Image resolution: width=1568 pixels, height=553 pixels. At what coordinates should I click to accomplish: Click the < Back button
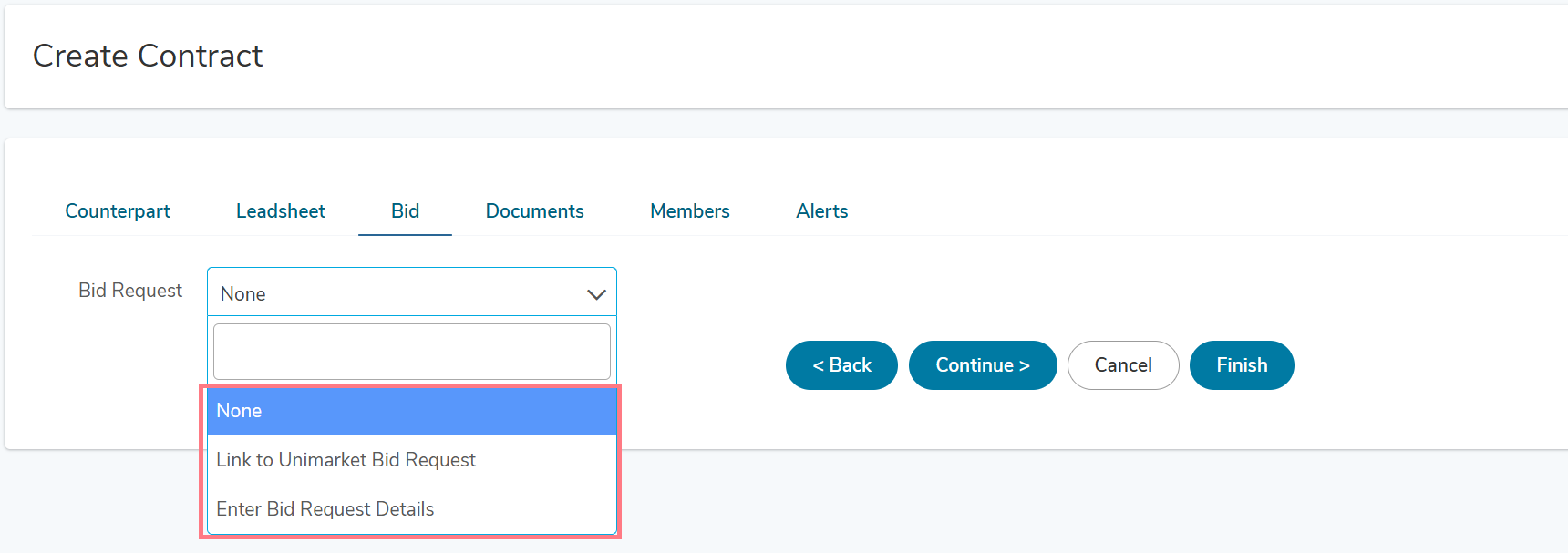(x=841, y=365)
